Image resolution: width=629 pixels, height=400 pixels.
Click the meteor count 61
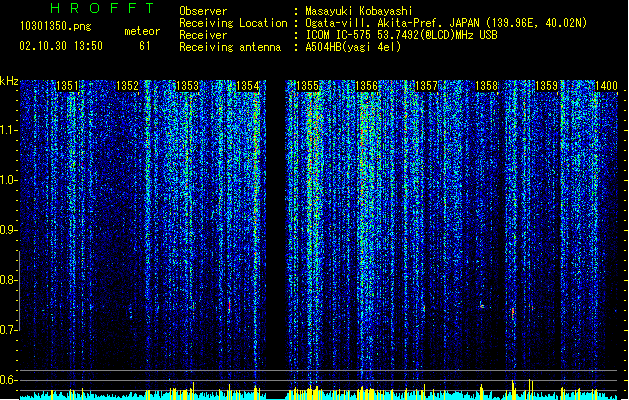[145, 46]
